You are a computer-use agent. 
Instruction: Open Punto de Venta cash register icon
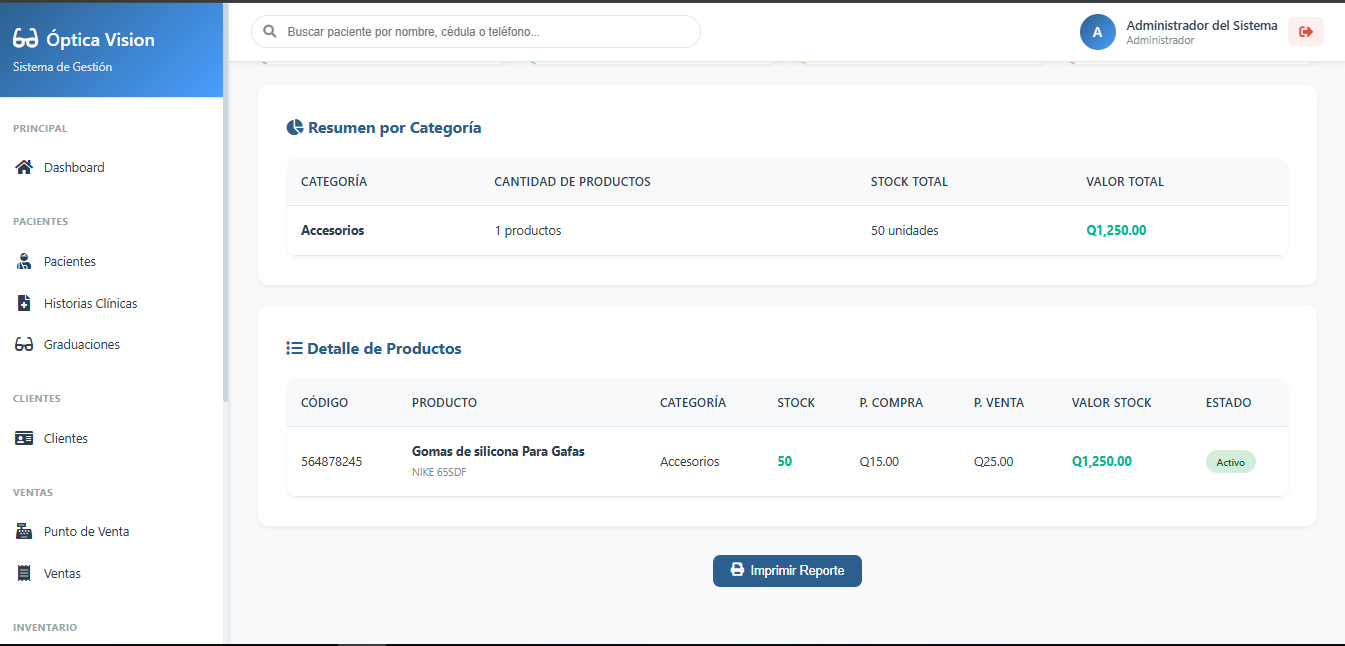click(23, 531)
